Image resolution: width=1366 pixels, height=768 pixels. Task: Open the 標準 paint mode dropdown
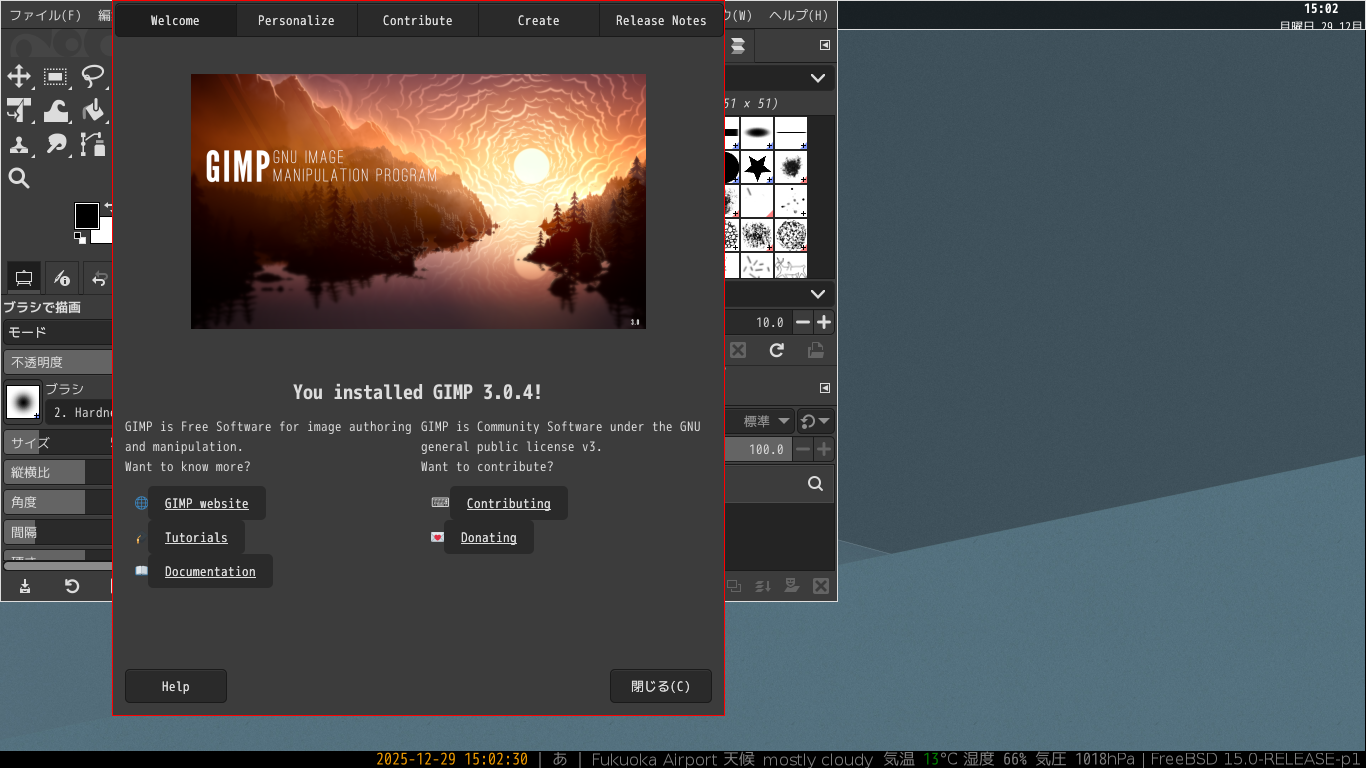click(762, 421)
